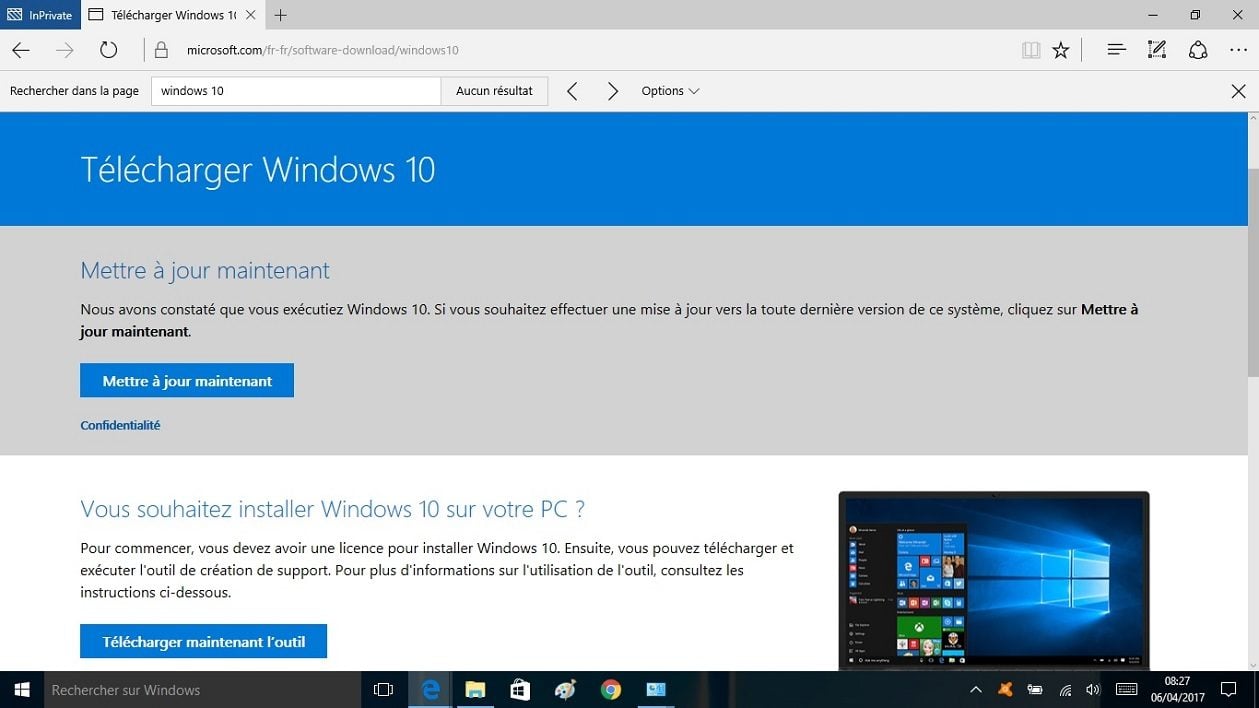Open the Edge more actions ellipsis menu
The image size is (1259, 708).
click(1238, 50)
